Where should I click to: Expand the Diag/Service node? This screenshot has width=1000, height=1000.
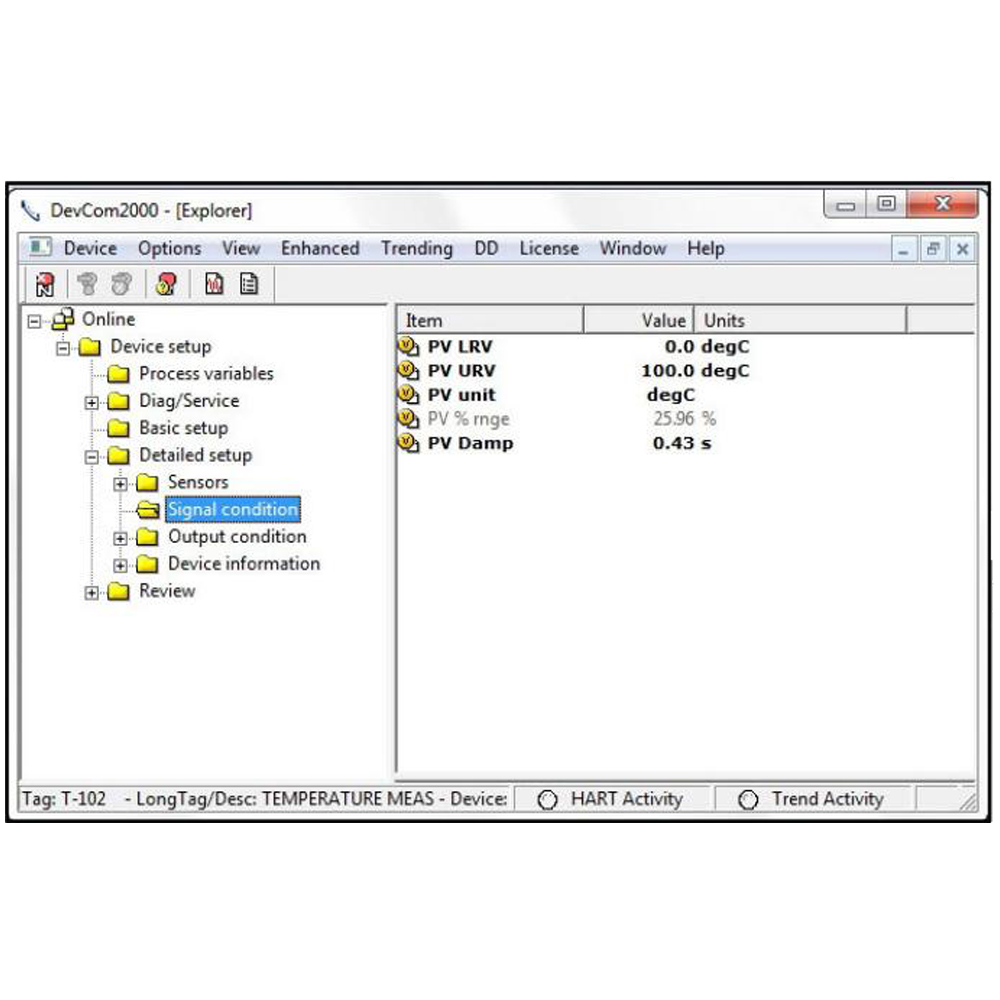pyautogui.click(x=91, y=402)
